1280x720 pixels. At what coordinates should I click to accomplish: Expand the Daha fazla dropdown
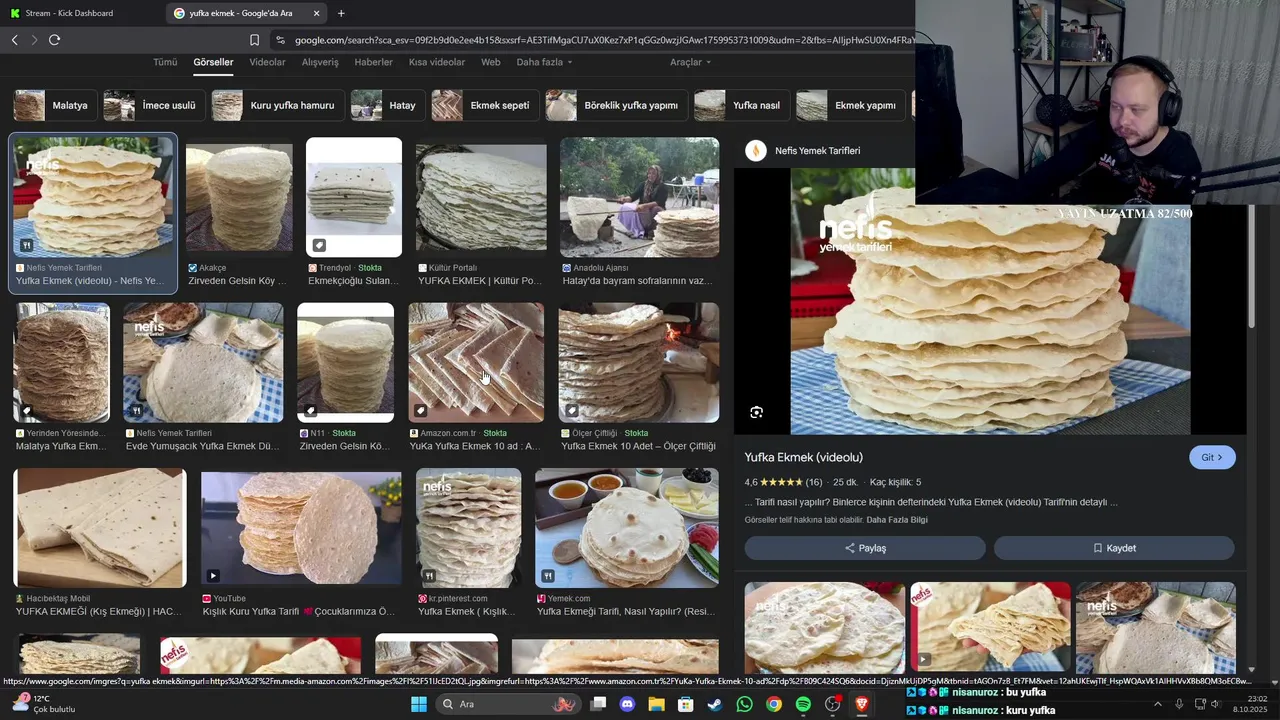click(x=544, y=62)
